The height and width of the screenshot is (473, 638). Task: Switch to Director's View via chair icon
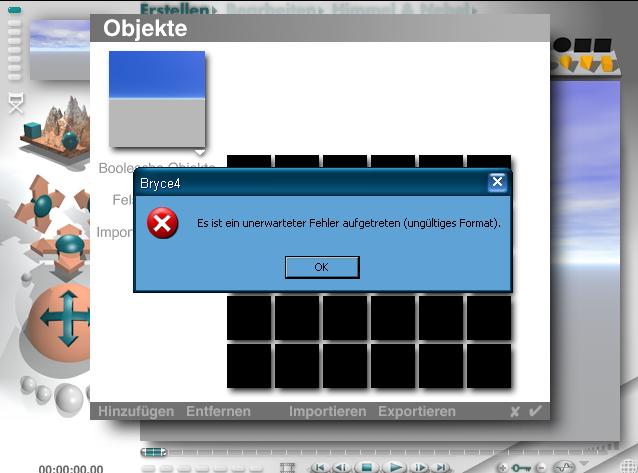coord(16,103)
